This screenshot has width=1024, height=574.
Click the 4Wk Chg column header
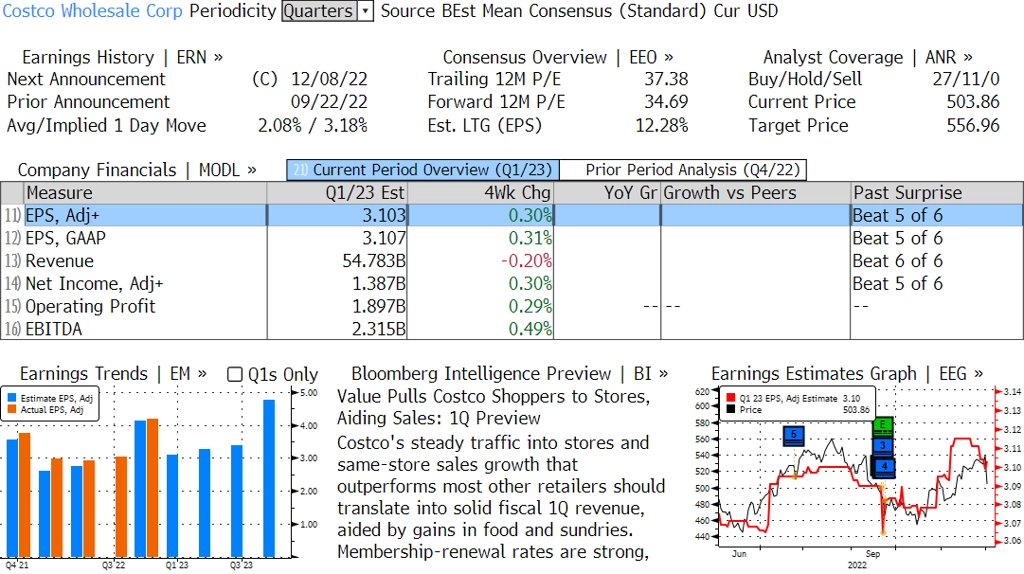481,193
